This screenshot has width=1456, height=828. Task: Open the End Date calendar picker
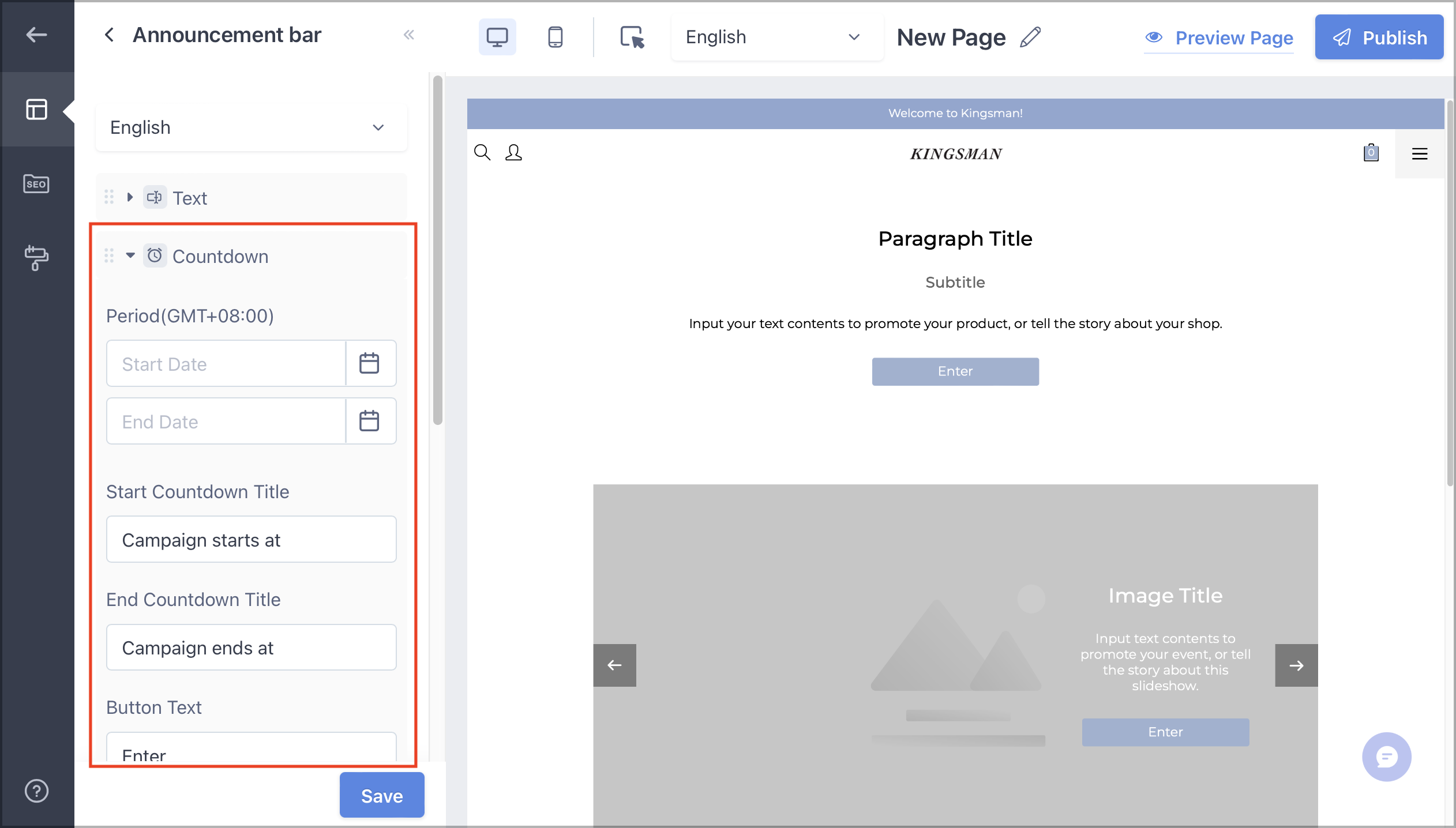369,421
